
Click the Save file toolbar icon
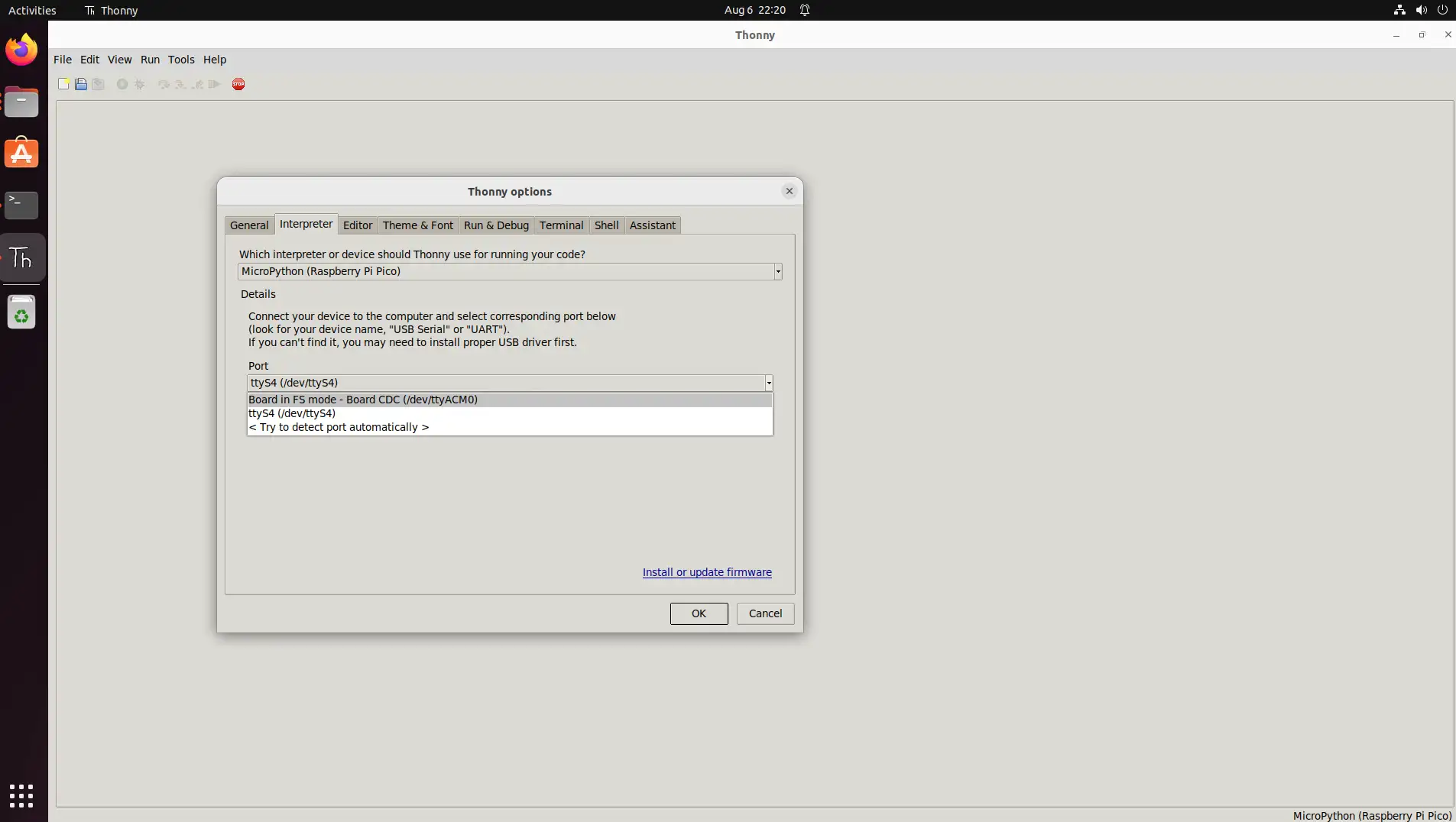(98, 84)
